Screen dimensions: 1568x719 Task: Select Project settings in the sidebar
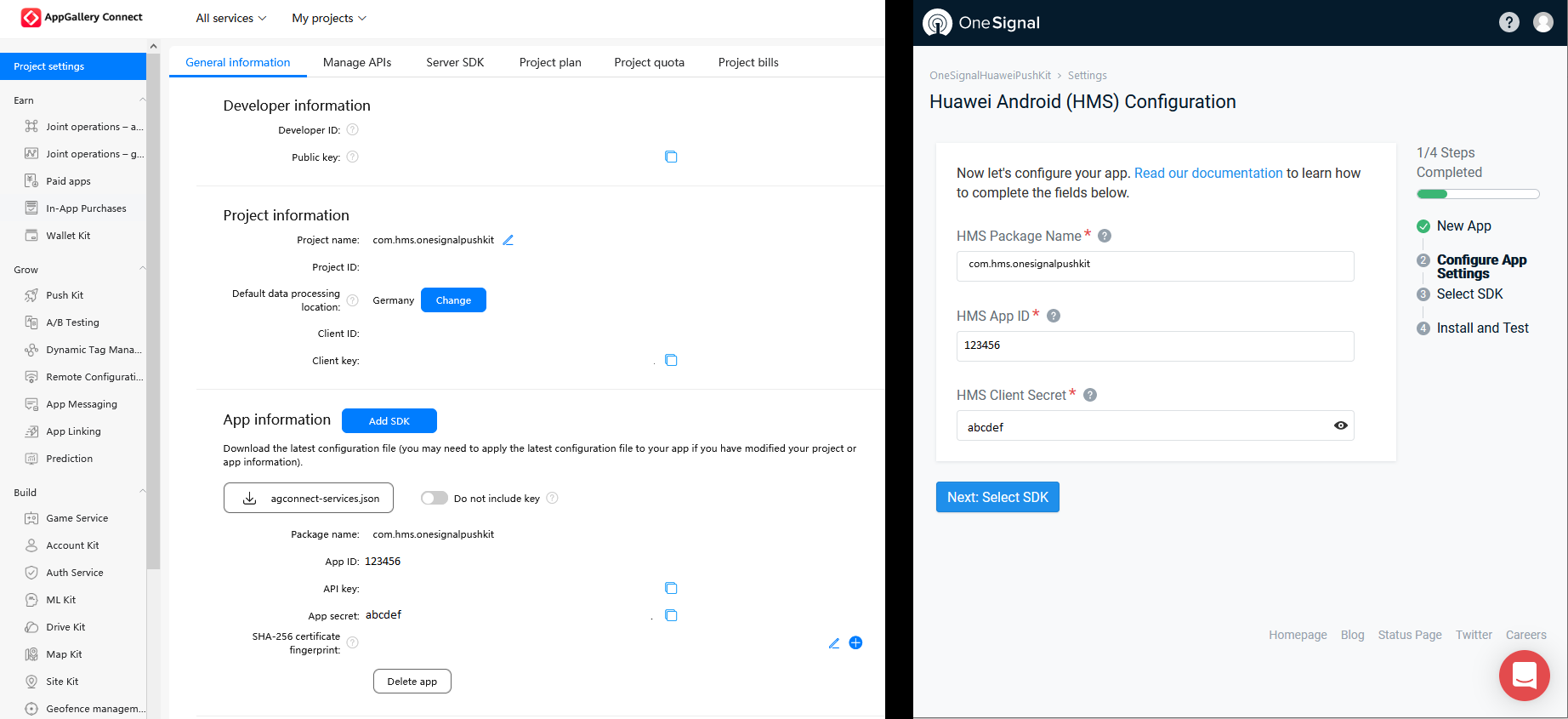[73, 66]
